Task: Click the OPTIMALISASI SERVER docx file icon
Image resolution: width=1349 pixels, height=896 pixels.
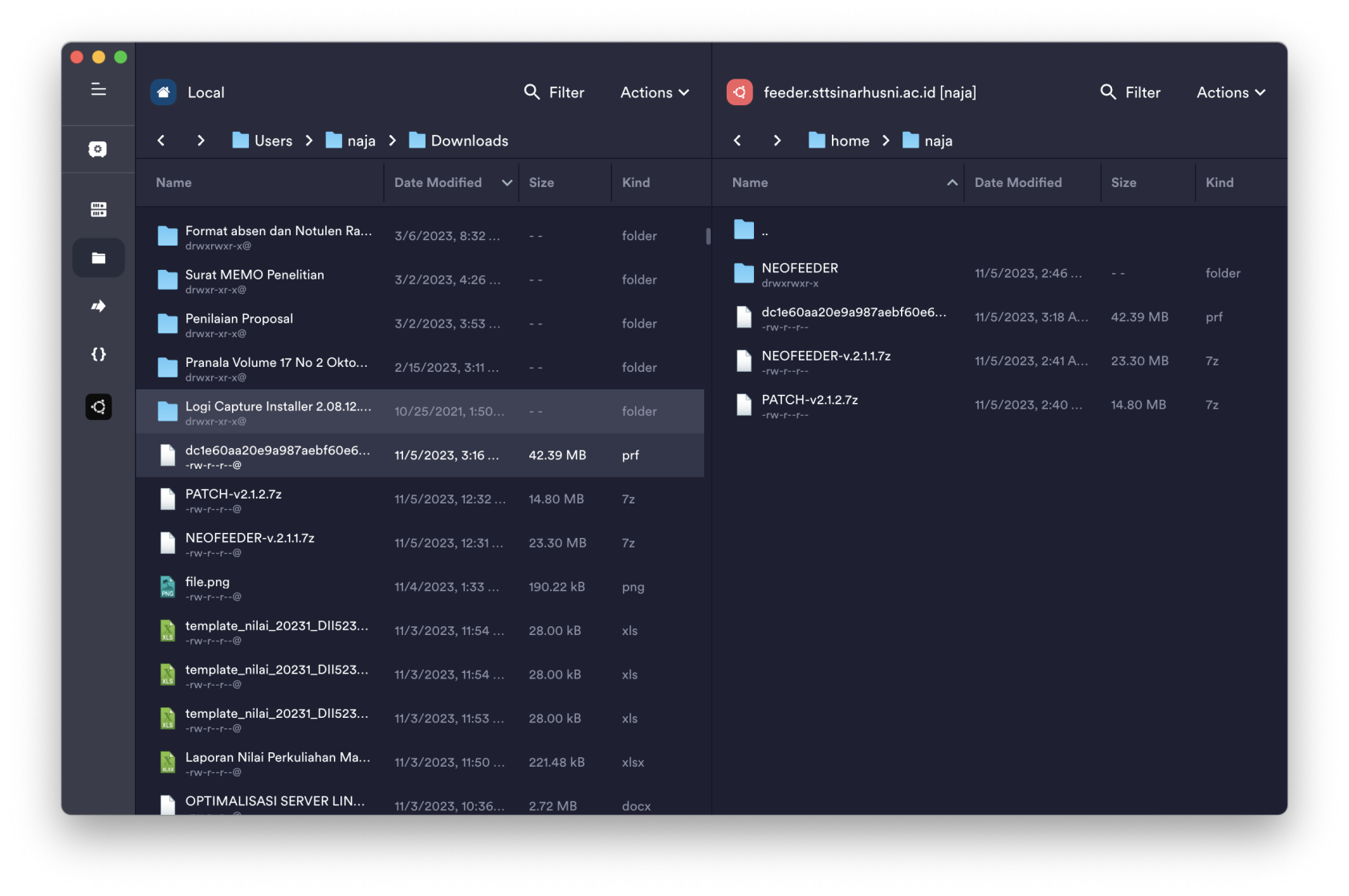Action: (167, 804)
